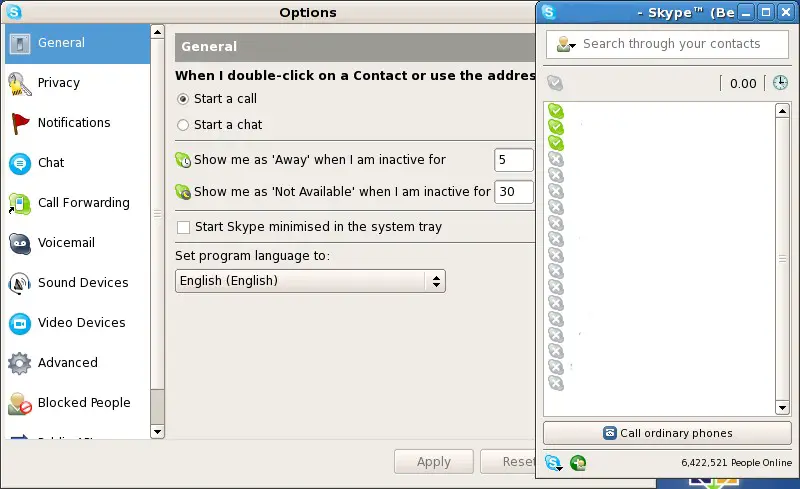Open the Skype status menu icon
Screen dimensions: 800x489
pyautogui.click(x=554, y=463)
